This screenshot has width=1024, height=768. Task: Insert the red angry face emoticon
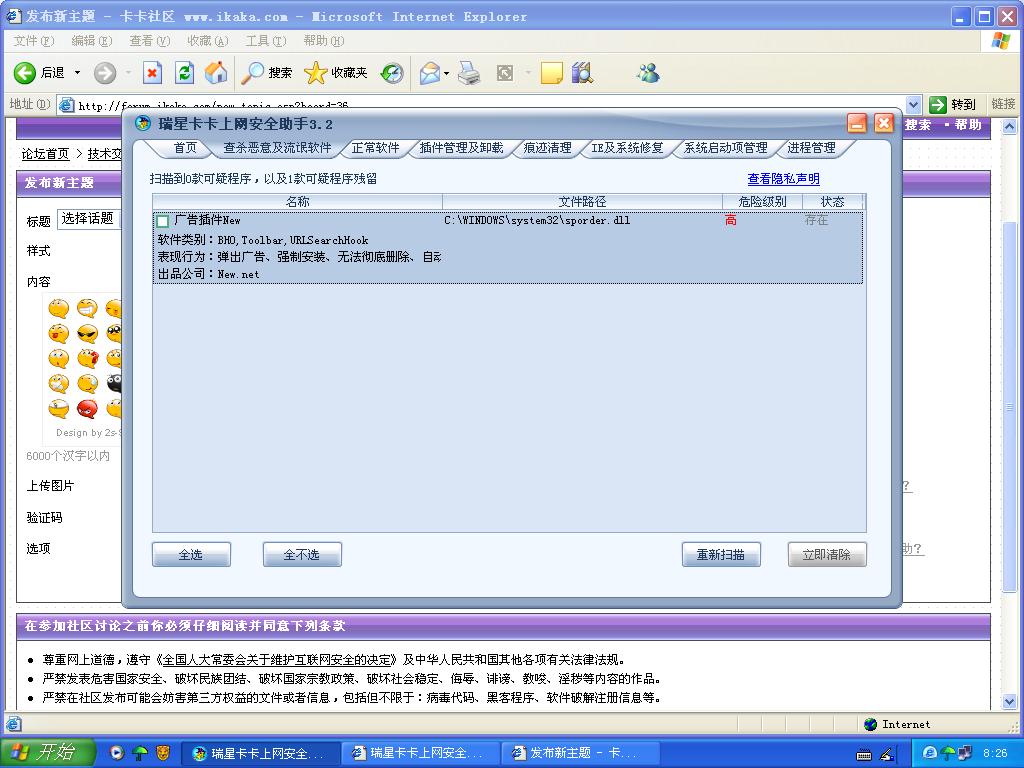(x=87, y=409)
